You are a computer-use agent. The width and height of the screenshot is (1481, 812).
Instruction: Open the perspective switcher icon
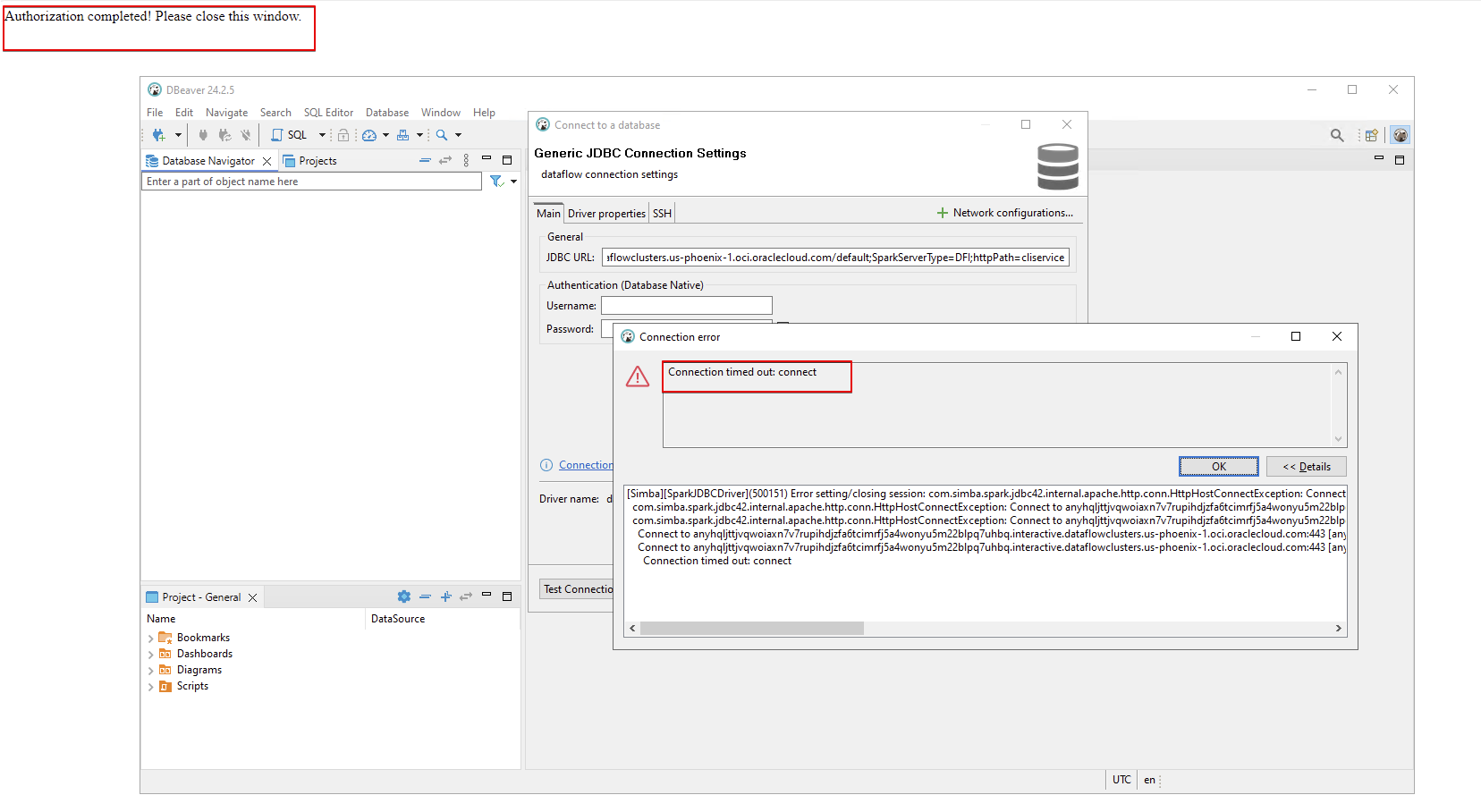1371,135
